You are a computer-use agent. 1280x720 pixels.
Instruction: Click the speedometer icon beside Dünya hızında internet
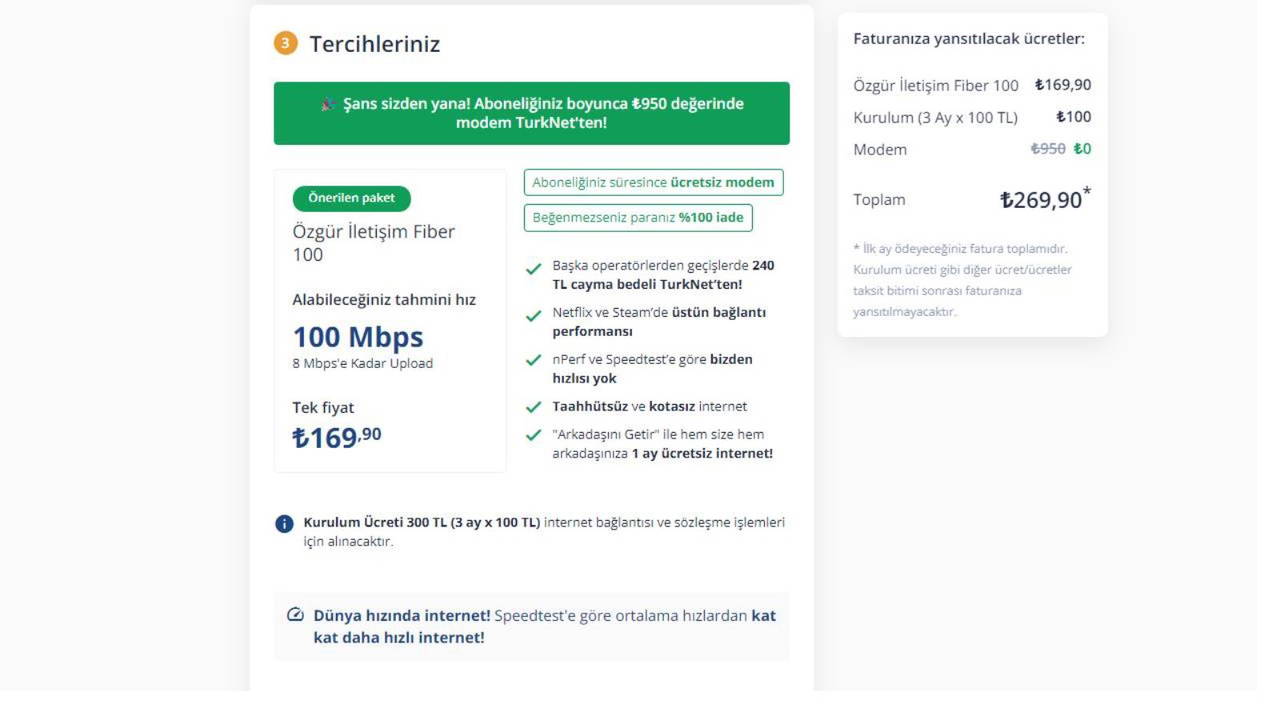click(x=295, y=615)
